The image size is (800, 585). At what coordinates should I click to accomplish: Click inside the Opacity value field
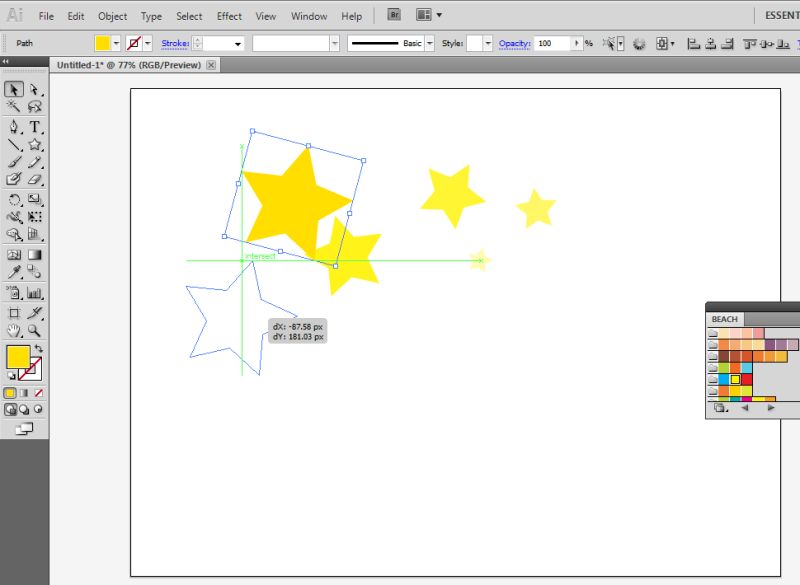click(x=544, y=43)
